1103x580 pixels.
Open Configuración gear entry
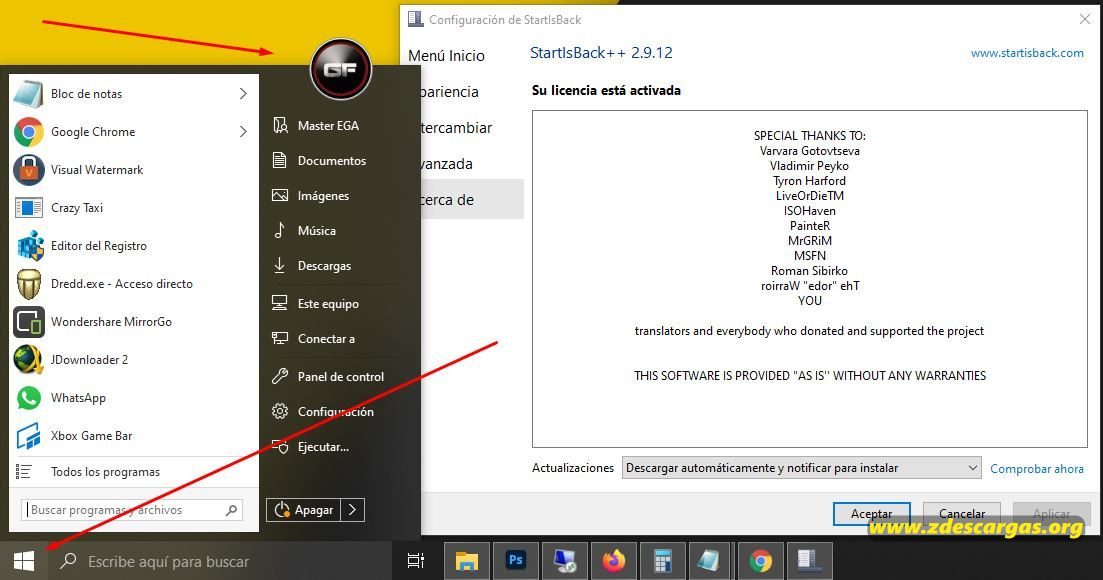coord(336,411)
